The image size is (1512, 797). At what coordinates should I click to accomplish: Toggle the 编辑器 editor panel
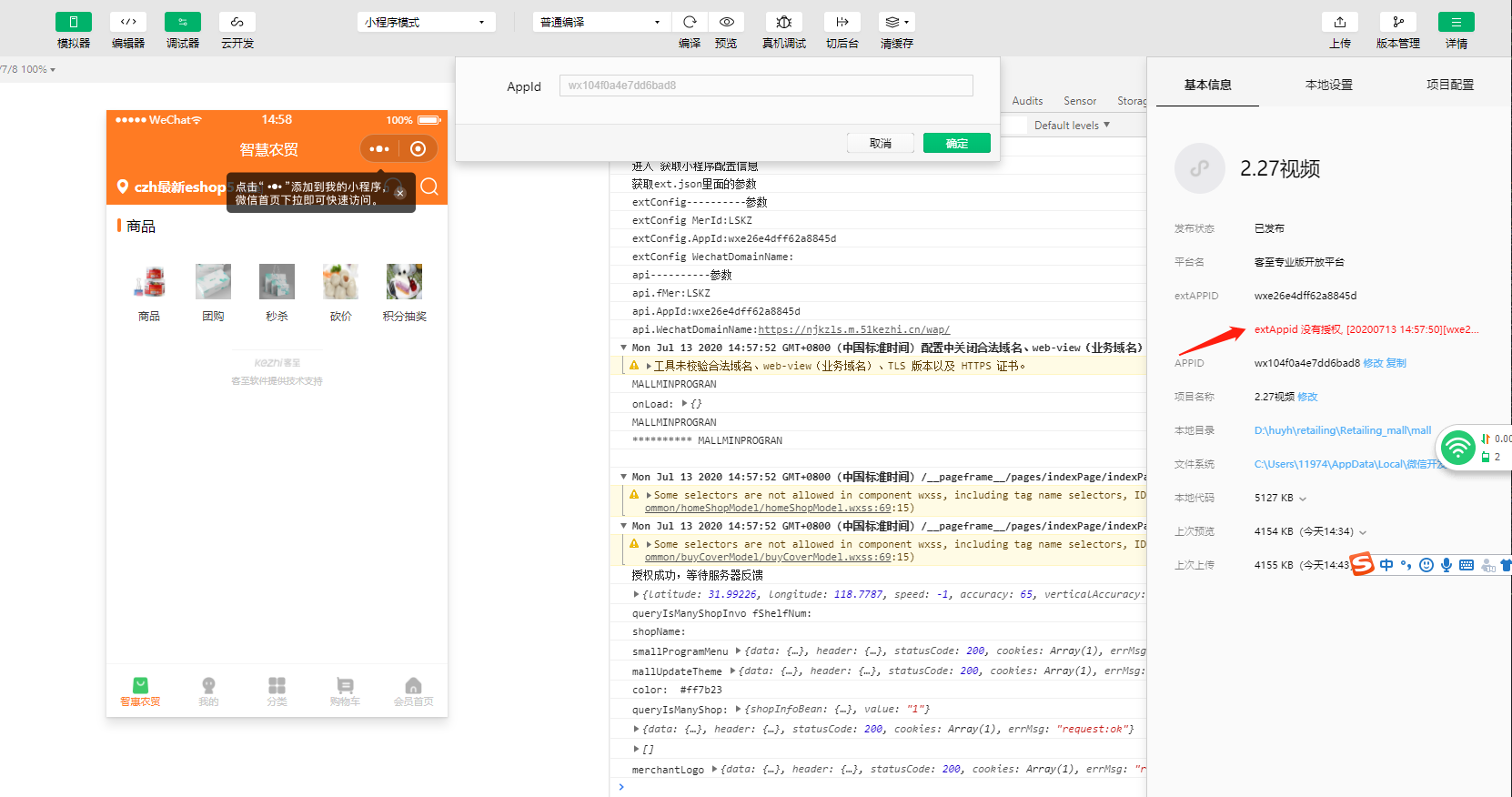pyautogui.click(x=128, y=22)
